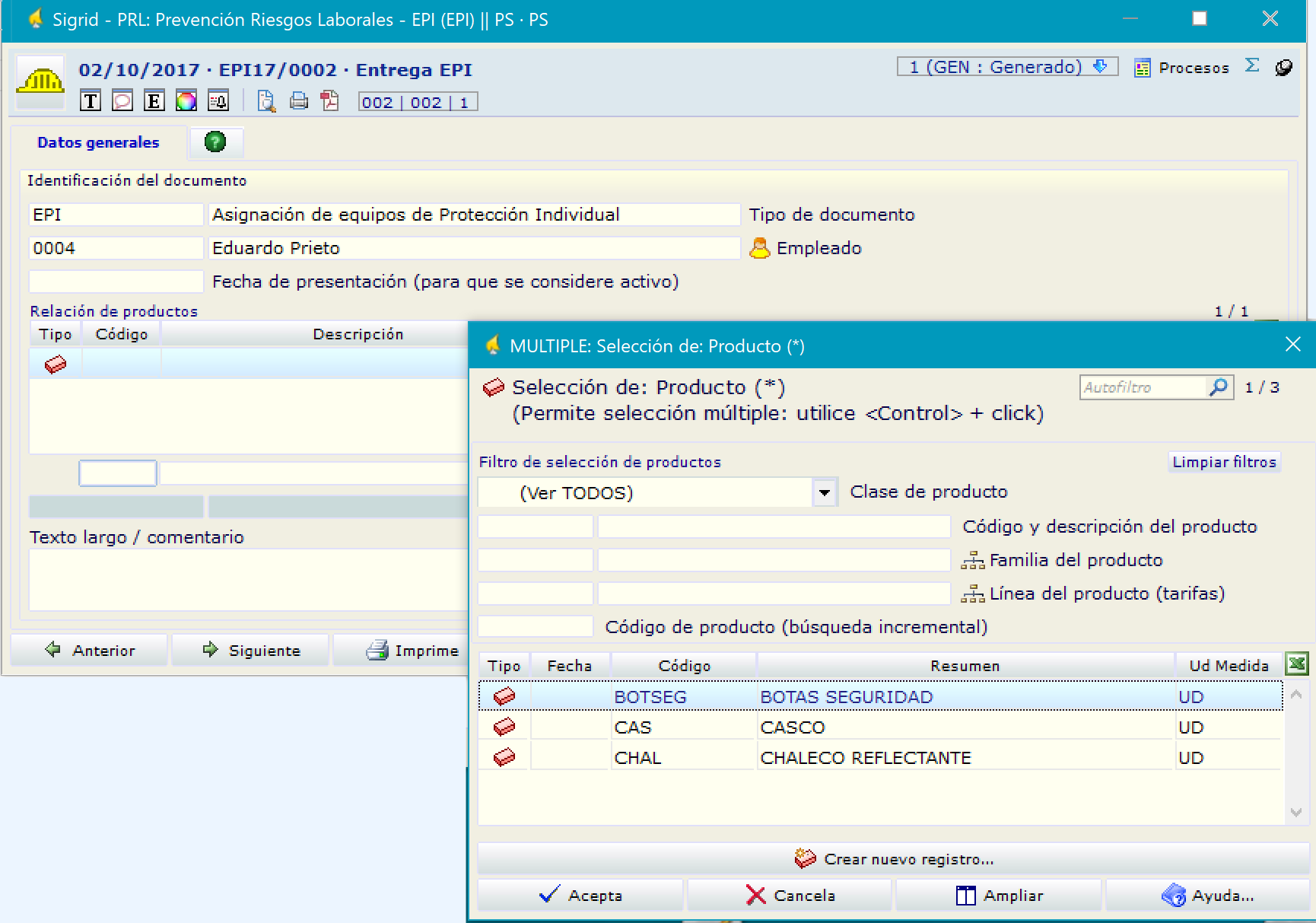This screenshot has height=923, width=1316.
Task: Click the Línea del producto hierarchy icon
Action: (x=972, y=594)
